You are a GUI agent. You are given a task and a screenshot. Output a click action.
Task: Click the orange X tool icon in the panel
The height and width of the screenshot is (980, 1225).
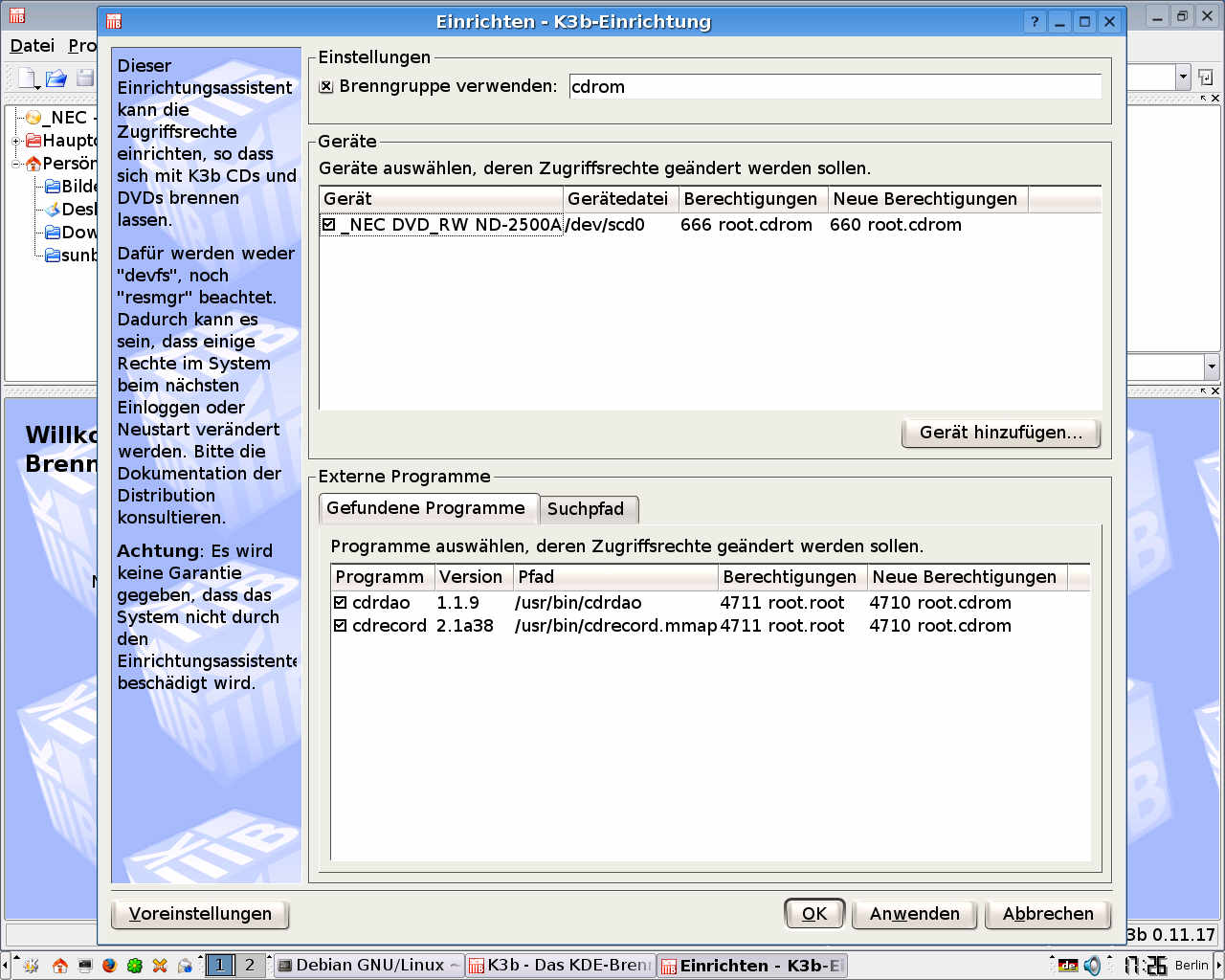pyautogui.click(x=160, y=966)
